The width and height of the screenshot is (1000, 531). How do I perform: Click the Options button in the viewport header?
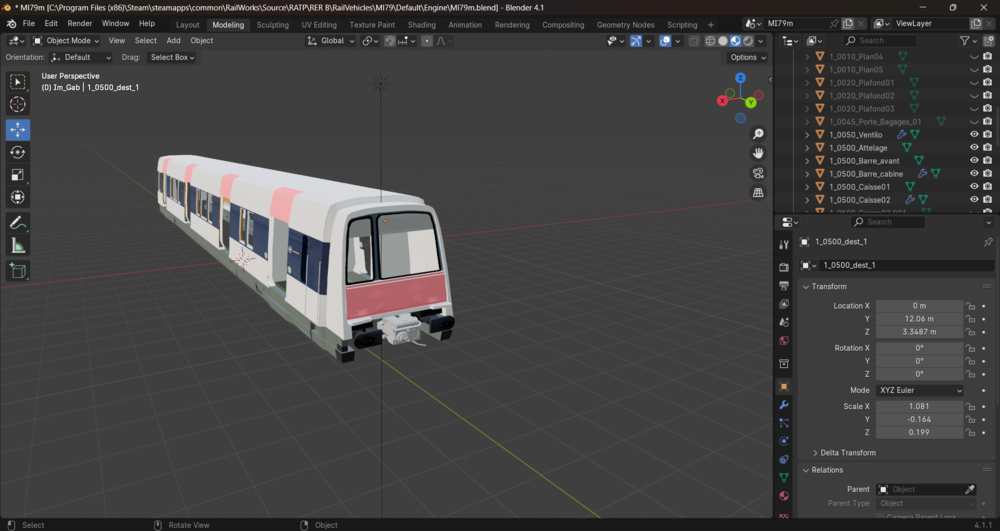[747, 57]
